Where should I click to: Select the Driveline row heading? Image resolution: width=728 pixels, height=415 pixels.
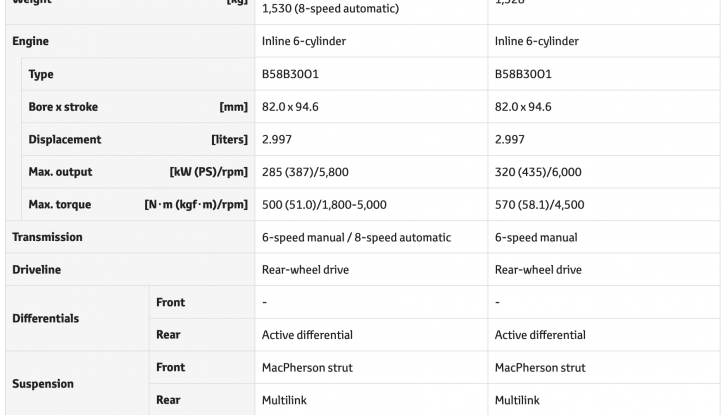coord(36,270)
